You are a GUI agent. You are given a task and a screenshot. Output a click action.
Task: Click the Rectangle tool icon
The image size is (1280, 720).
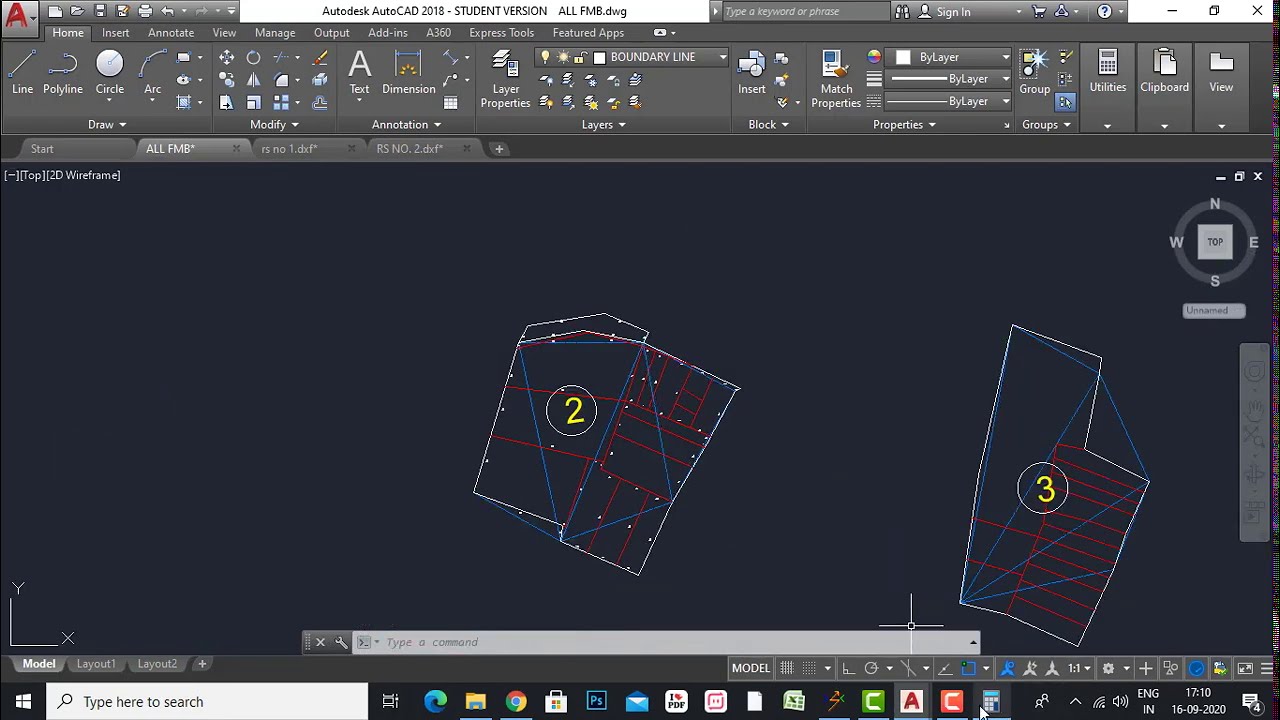(x=183, y=58)
